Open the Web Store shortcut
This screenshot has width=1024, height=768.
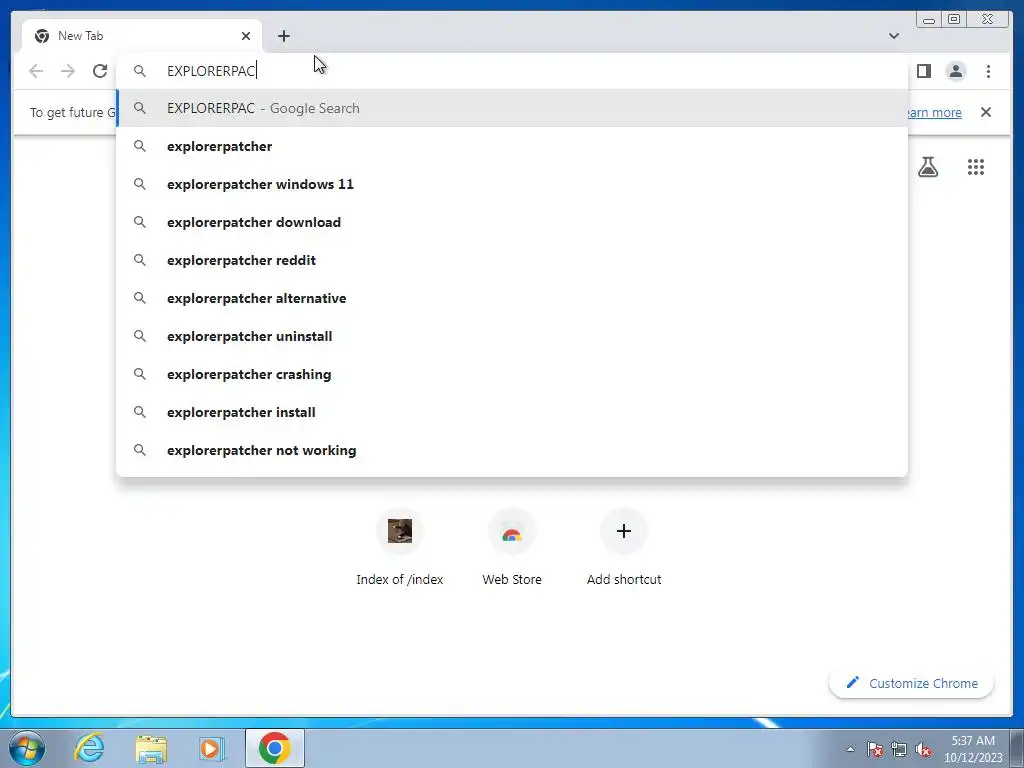click(512, 547)
